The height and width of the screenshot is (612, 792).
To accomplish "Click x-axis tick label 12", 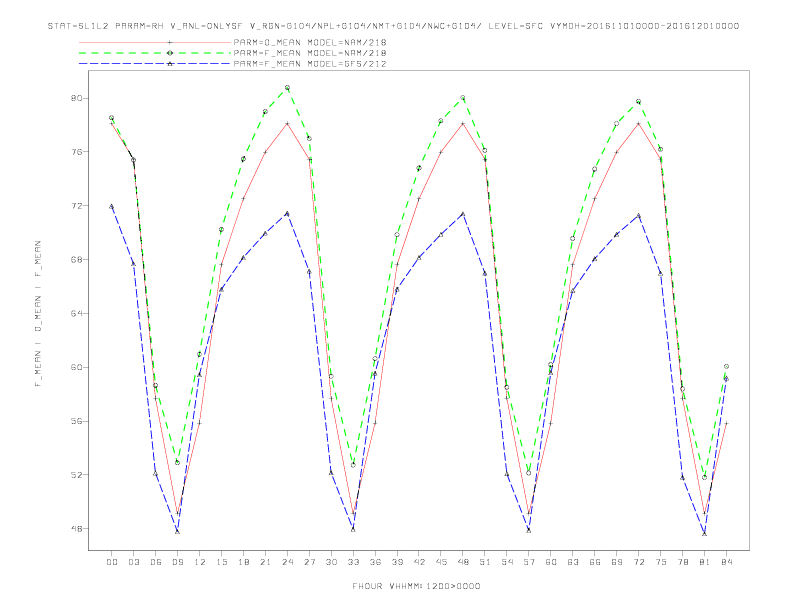I will [200, 562].
